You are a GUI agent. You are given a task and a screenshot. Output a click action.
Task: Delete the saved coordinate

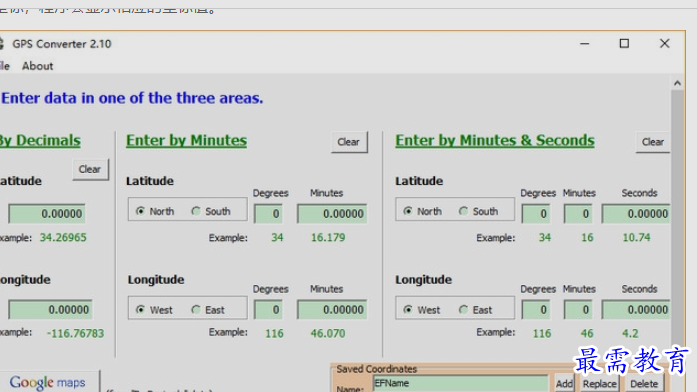pos(644,384)
